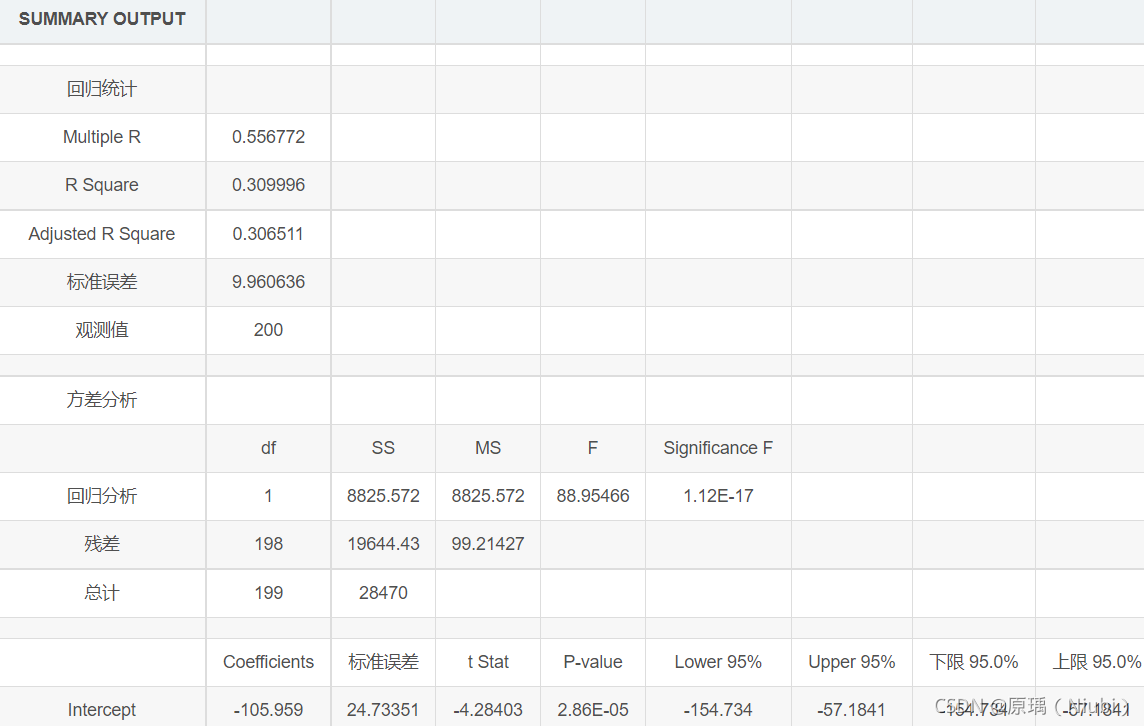
Task: Click the Intercept standard error 24.73351
Action: [x=383, y=710]
